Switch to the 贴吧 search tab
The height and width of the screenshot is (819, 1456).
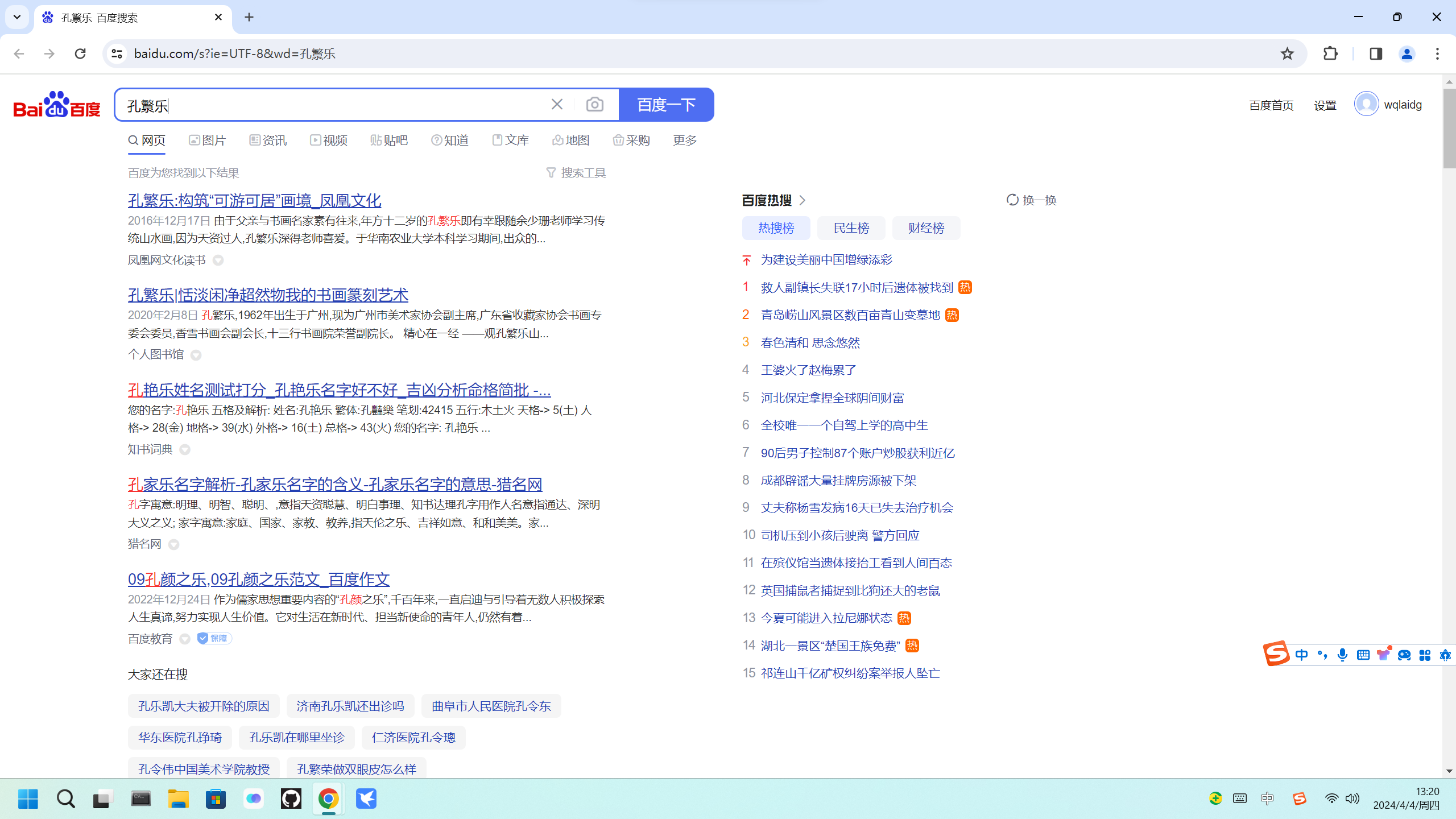coord(389,140)
